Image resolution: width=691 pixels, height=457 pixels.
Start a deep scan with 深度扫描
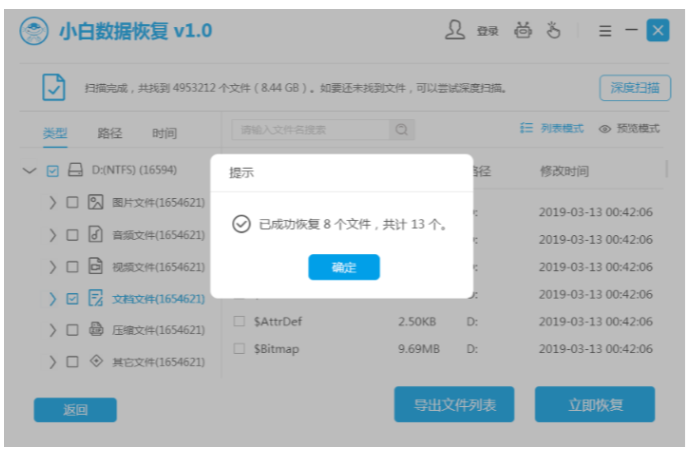tap(635, 88)
